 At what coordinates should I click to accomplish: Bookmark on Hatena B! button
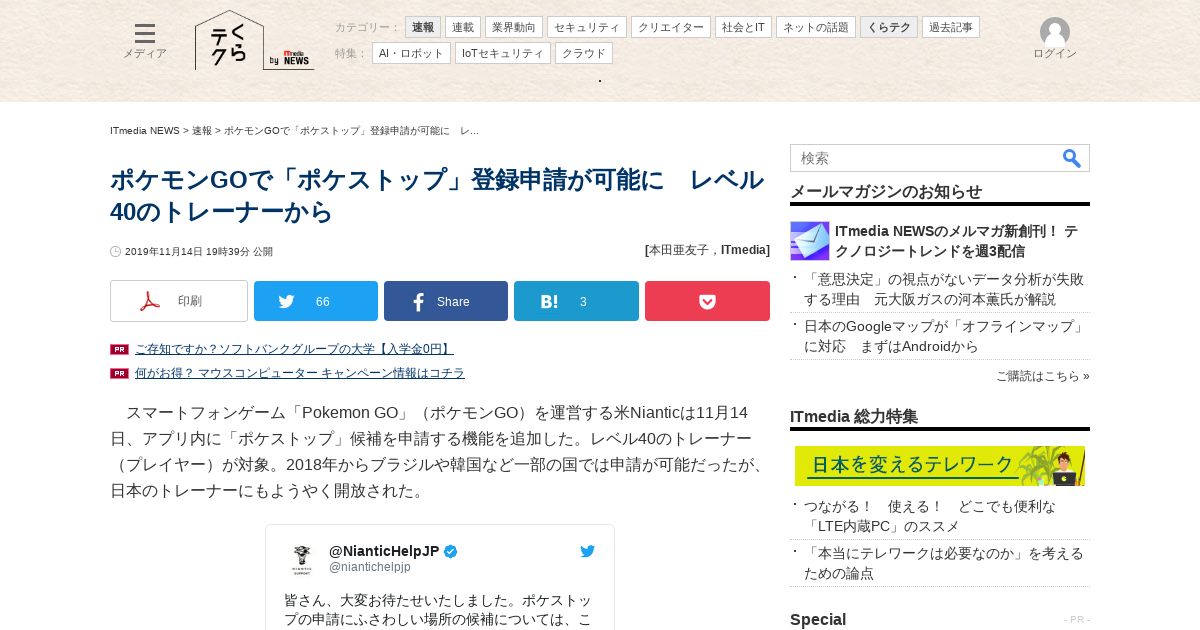576,301
